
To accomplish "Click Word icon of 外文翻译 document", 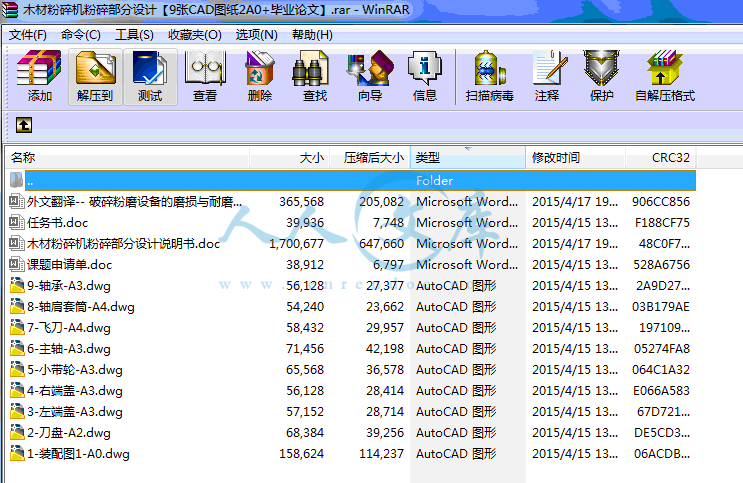I will 17,201.
